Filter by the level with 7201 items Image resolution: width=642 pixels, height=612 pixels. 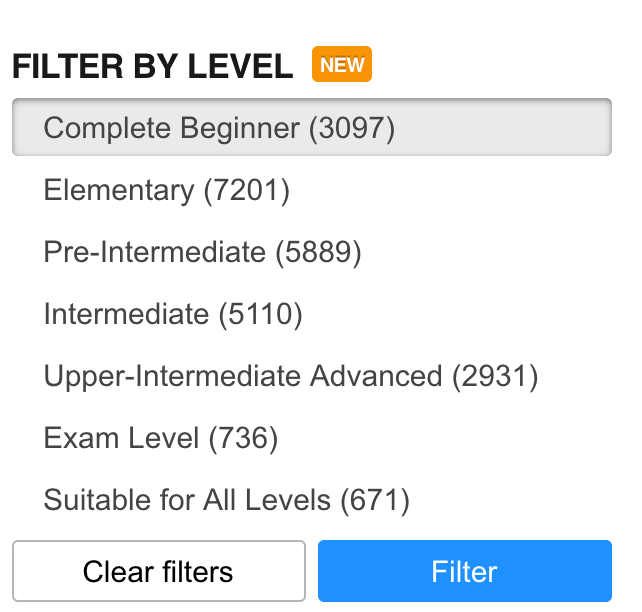pos(167,190)
